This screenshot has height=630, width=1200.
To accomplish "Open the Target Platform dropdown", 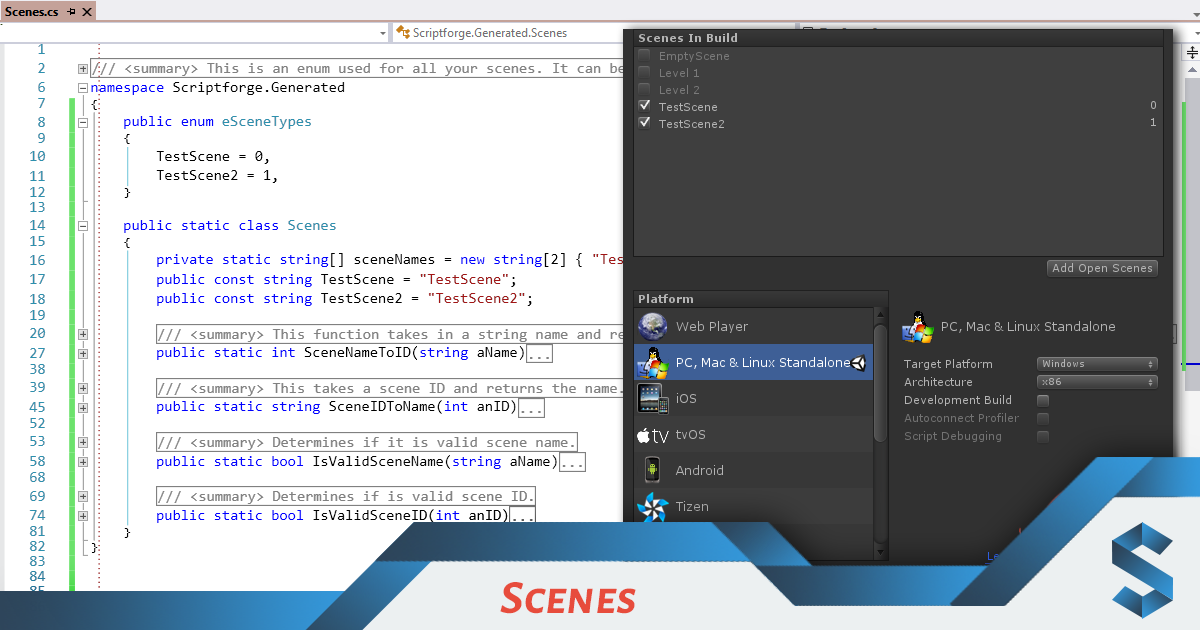I will point(1098,364).
